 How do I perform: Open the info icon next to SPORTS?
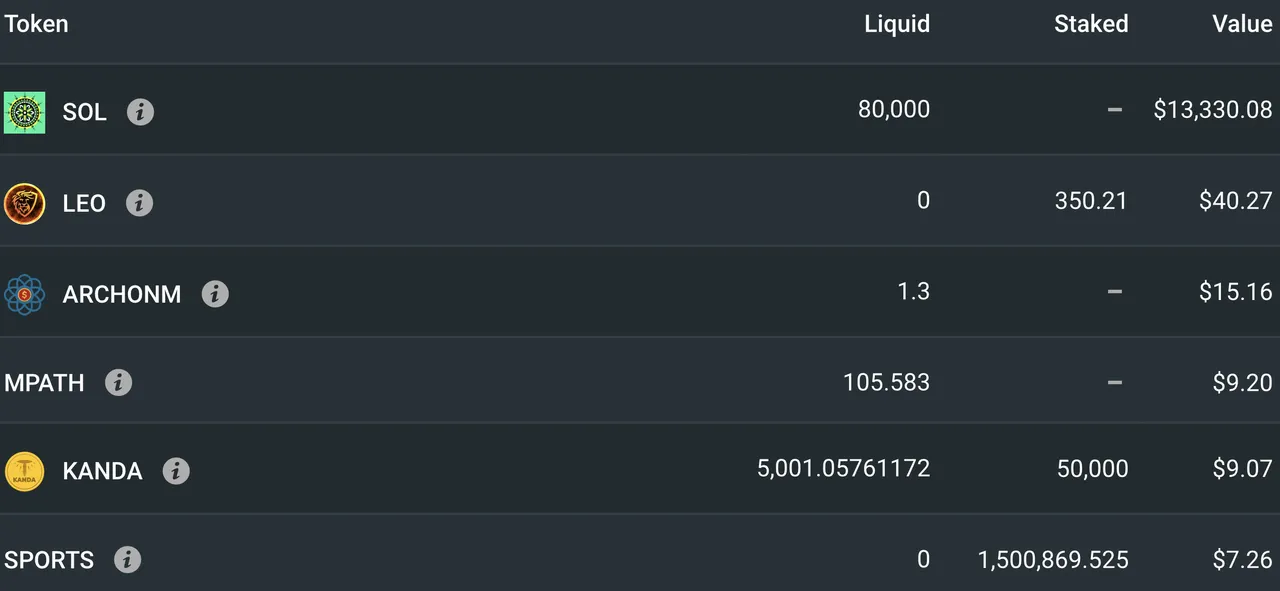click(x=127, y=559)
